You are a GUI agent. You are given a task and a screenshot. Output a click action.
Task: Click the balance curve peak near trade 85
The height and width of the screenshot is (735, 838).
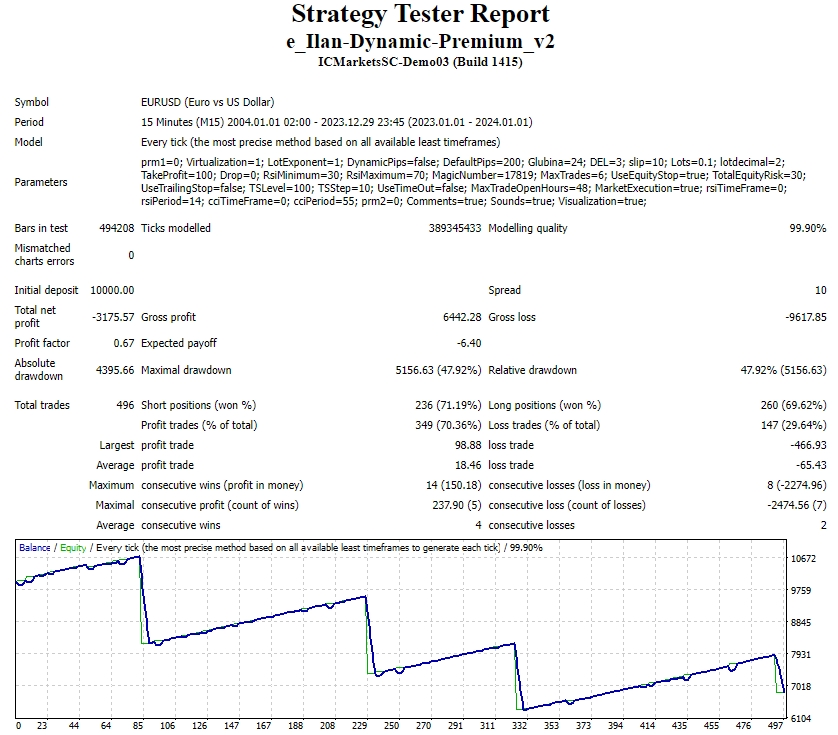tap(139, 557)
